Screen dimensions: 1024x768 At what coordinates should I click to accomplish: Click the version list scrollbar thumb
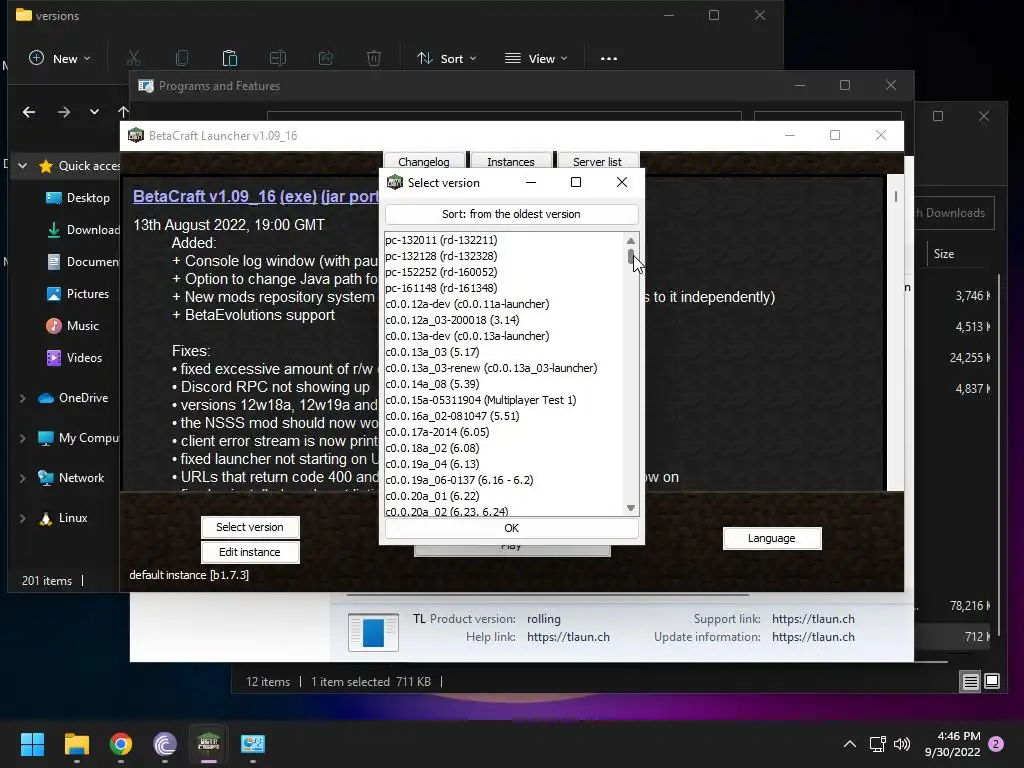coord(631,256)
